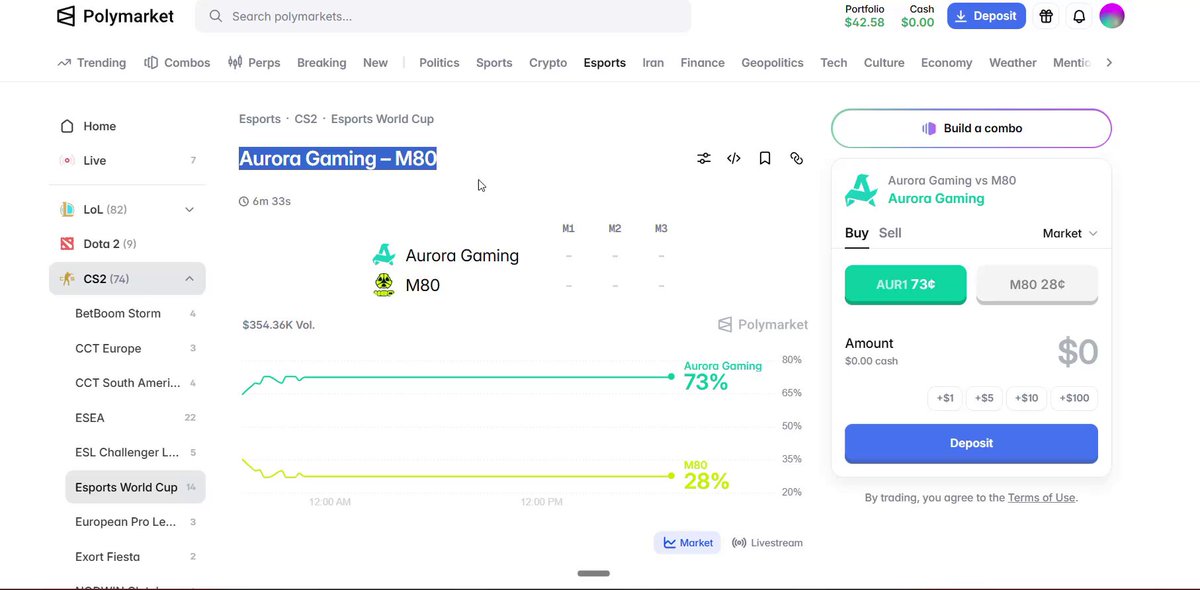The height and width of the screenshot is (590, 1200).
Task: Open the Perps category
Action: (x=254, y=62)
